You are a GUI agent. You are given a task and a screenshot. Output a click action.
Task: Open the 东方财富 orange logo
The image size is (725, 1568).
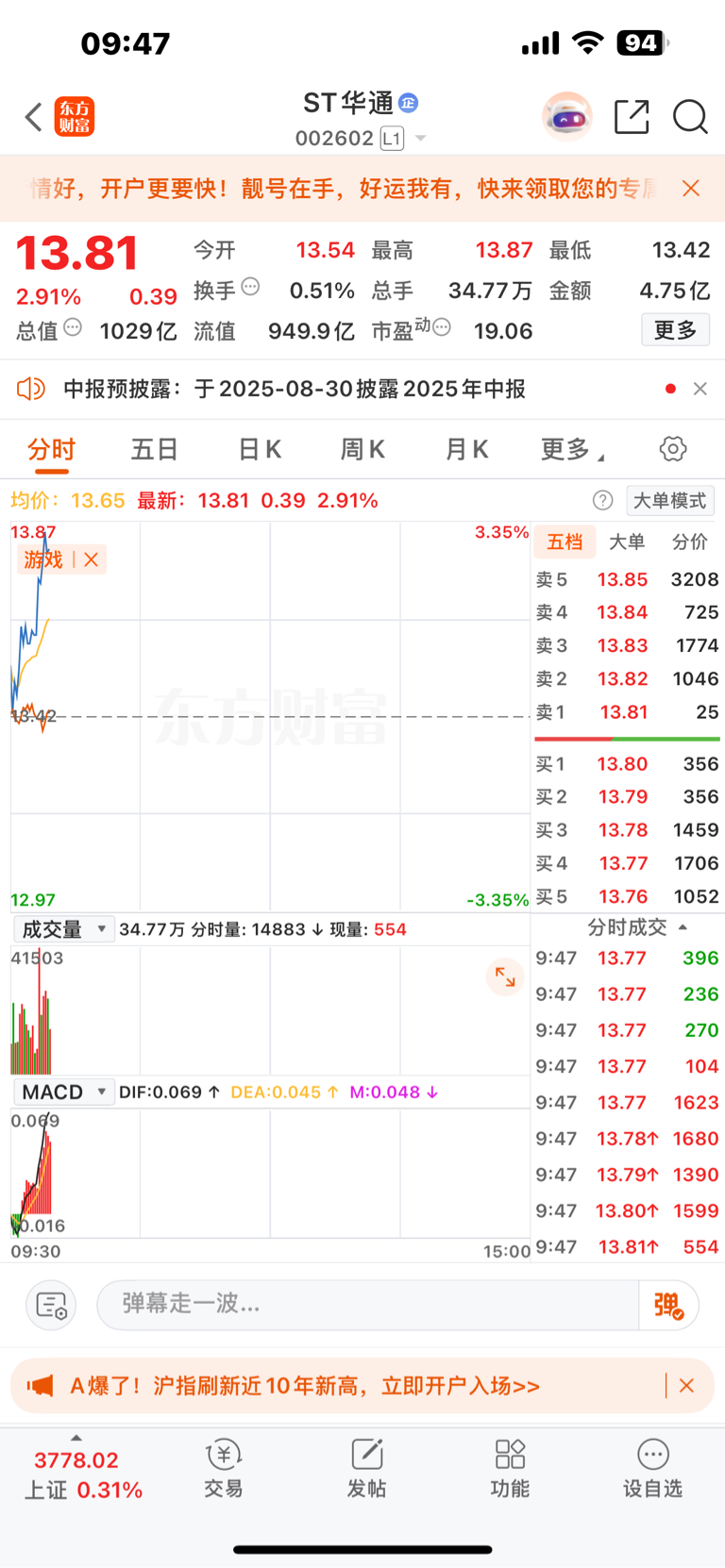pos(74,117)
